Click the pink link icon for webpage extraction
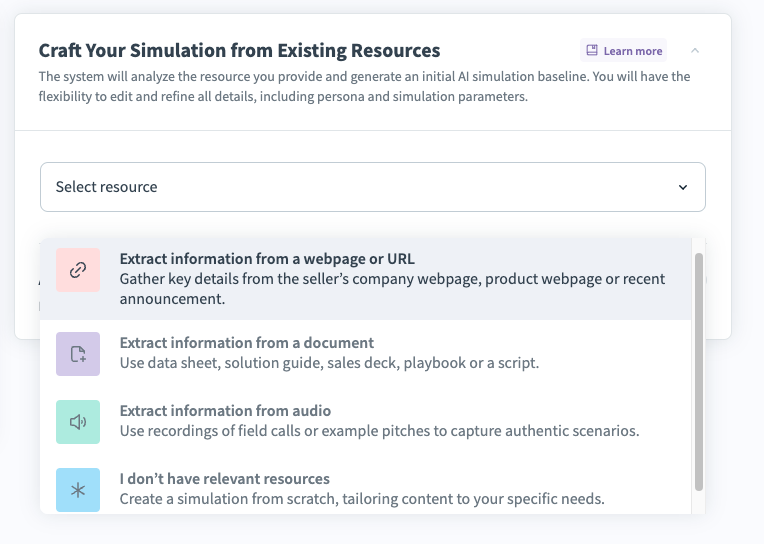 click(78, 270)
